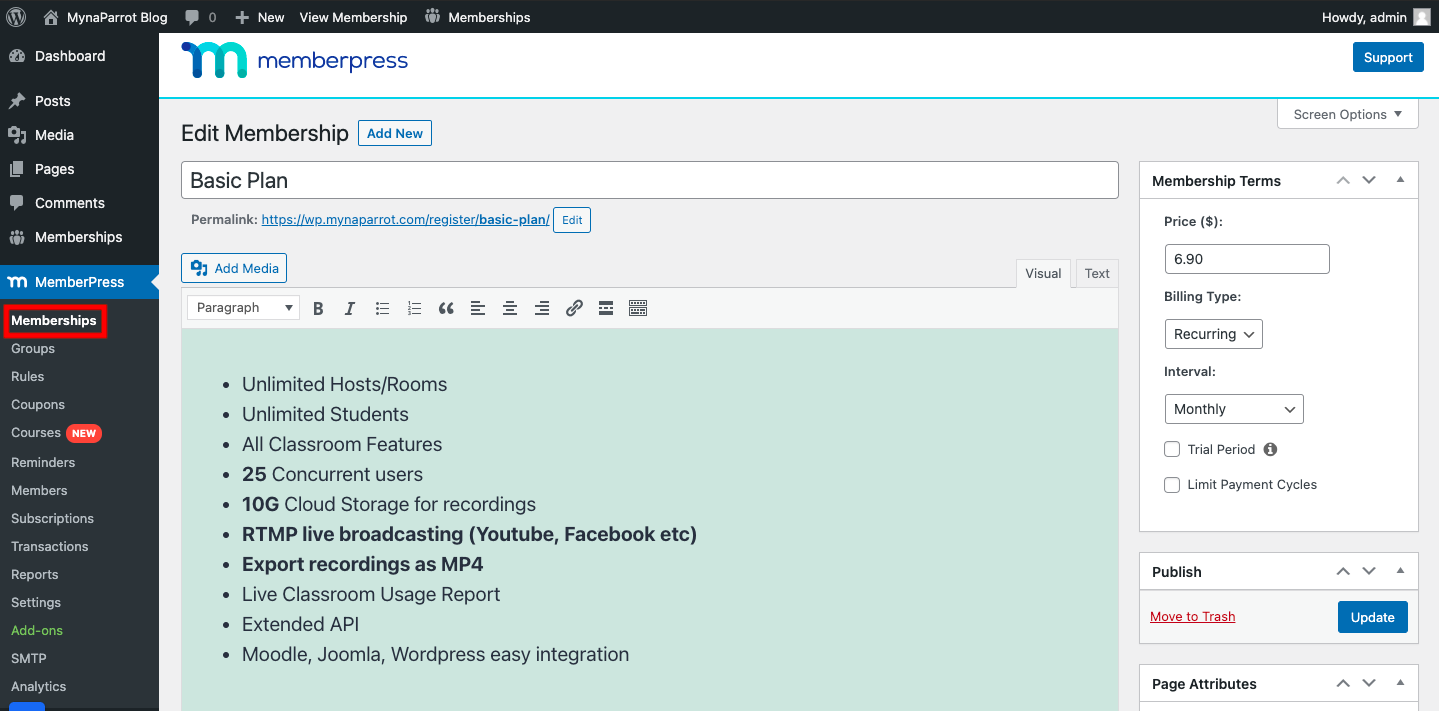Check the Limit Payment Cycles option
1439x711 pixels.
pyautogui.click(x=1172, y=485)
